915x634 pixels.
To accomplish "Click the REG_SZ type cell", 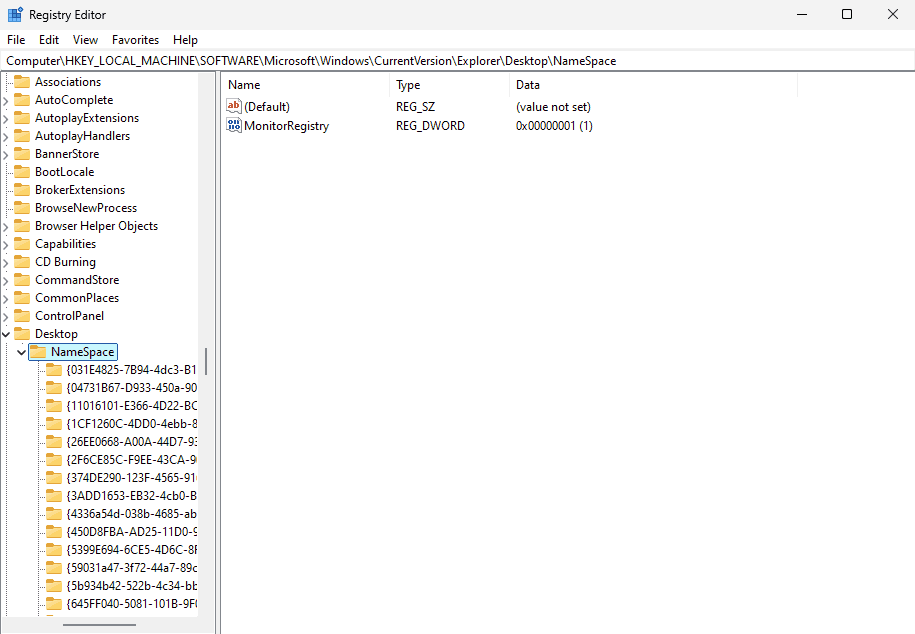I will pos(415,107).
